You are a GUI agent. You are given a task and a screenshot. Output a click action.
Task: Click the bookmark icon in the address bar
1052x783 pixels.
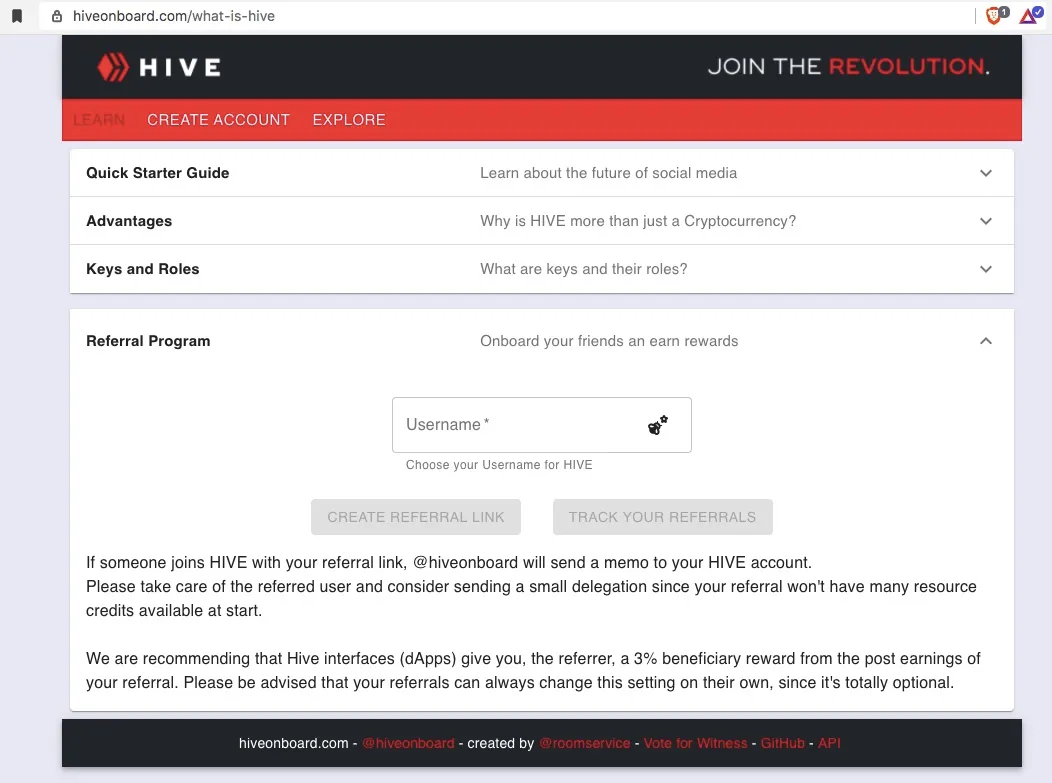click(x=17, y=16)
